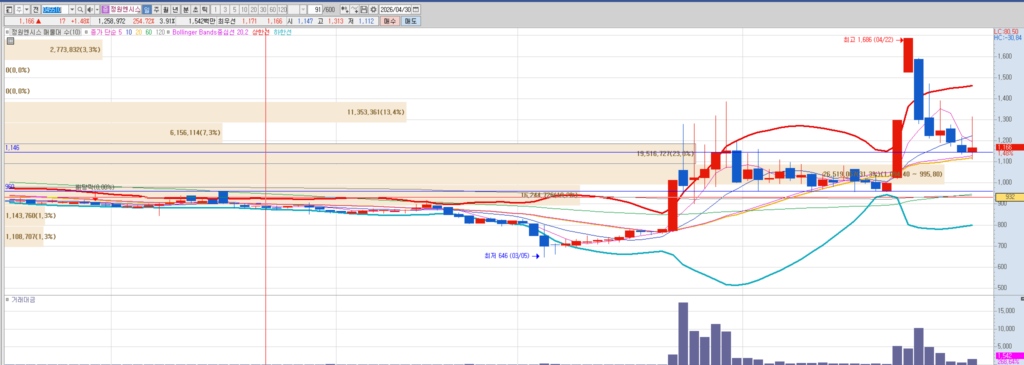Select the 5 interval toolbar button
The width and height of the screenshot is (1024, 365).
(x=234, y=10)
